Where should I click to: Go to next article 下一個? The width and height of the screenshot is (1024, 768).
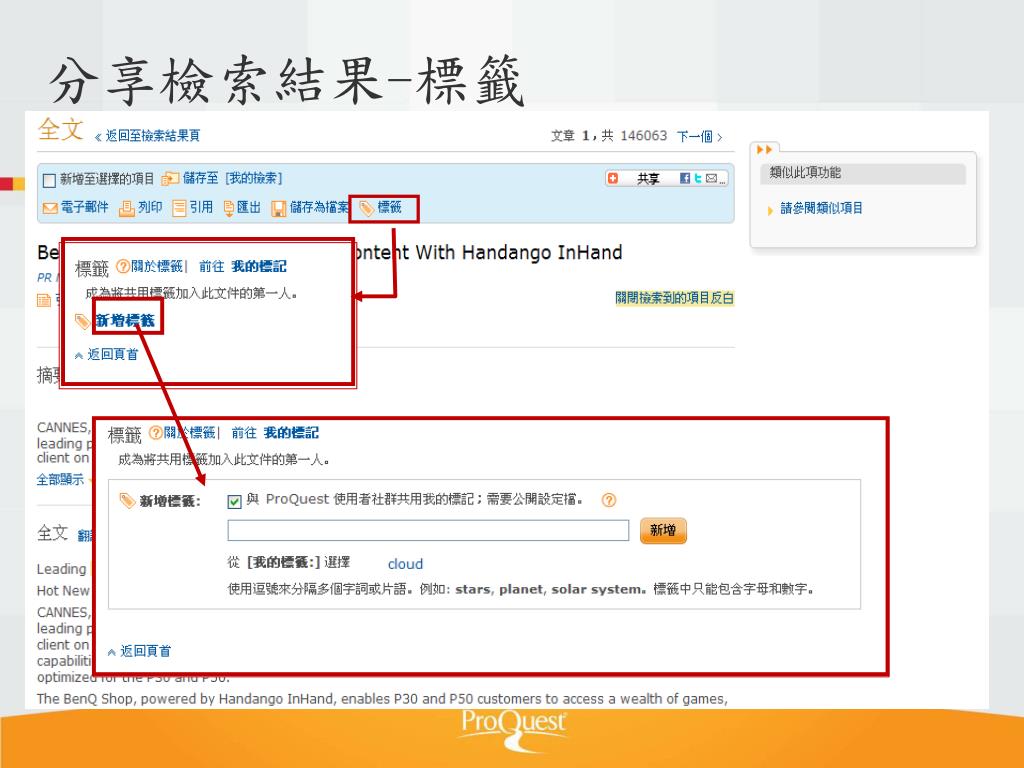(699, 136)
